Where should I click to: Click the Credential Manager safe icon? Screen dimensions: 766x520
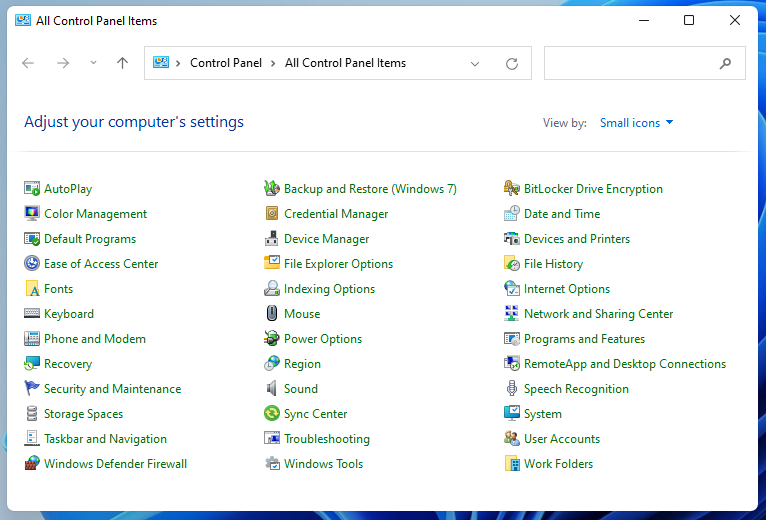pyautogui.click(x=272, y=213)
